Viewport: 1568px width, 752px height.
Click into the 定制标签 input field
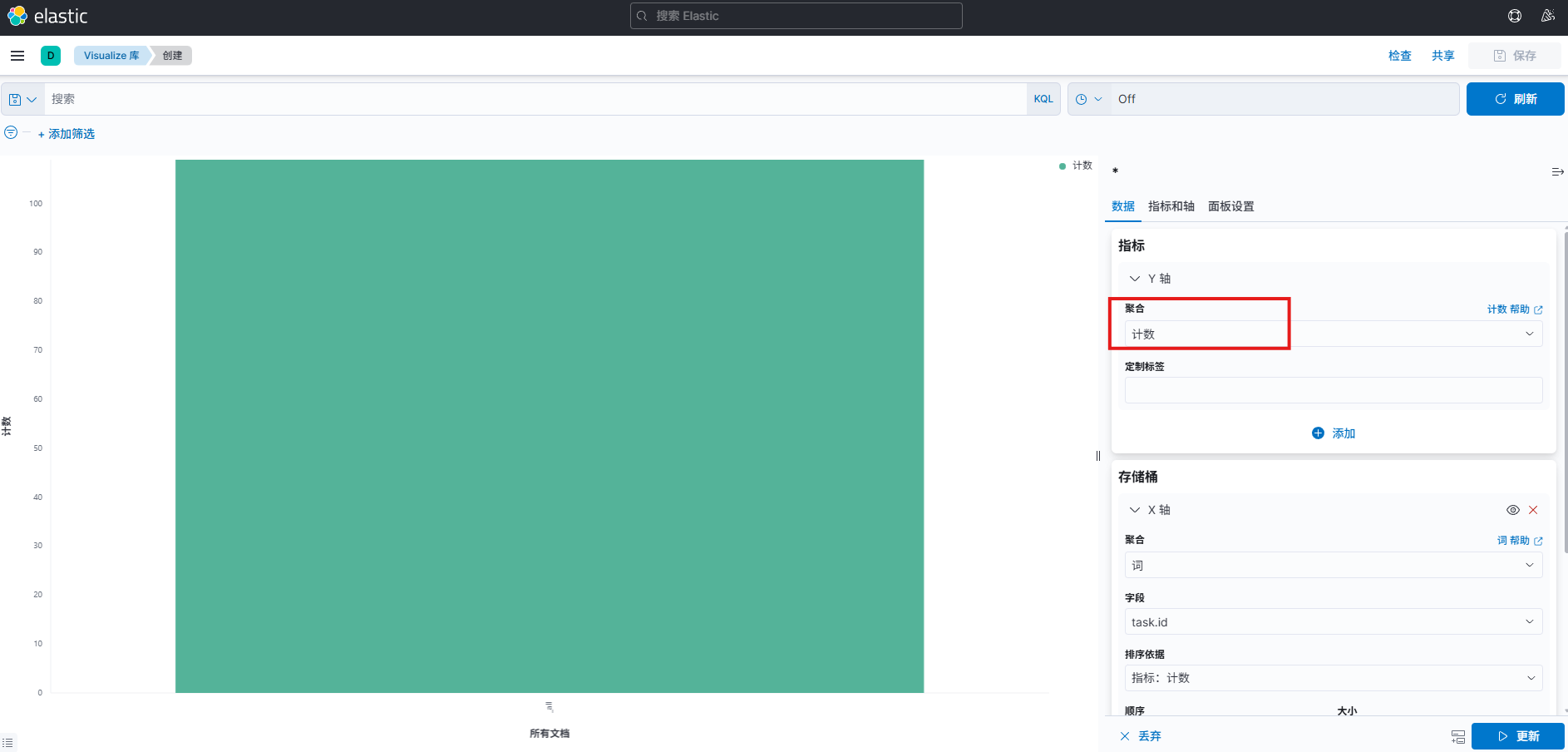(1333, 390)
